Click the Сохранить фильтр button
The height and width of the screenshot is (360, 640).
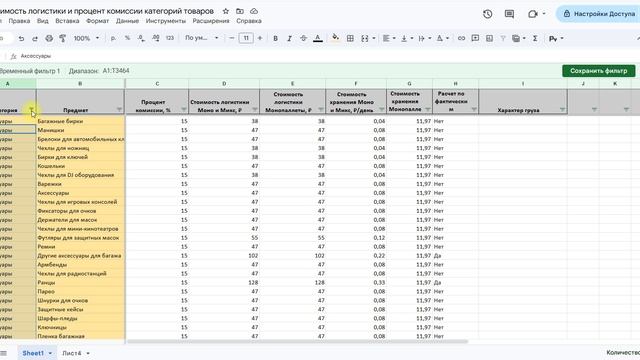598,71
